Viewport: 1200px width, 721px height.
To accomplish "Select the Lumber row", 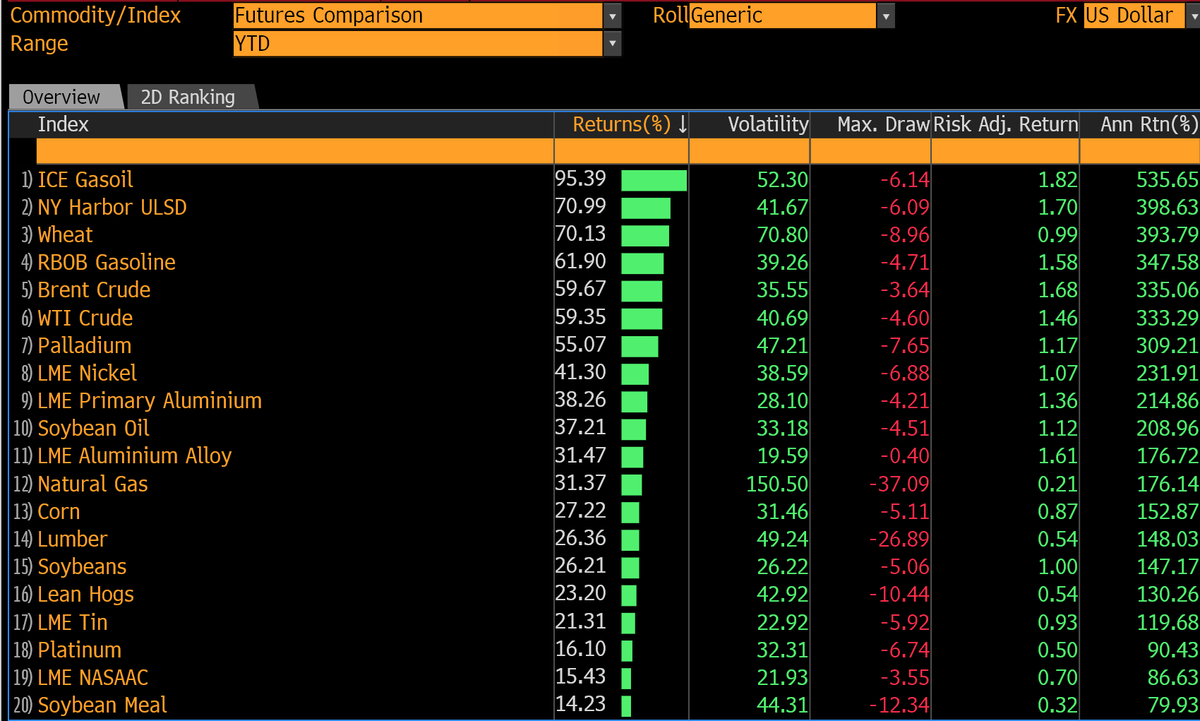I will pos(604,539).
